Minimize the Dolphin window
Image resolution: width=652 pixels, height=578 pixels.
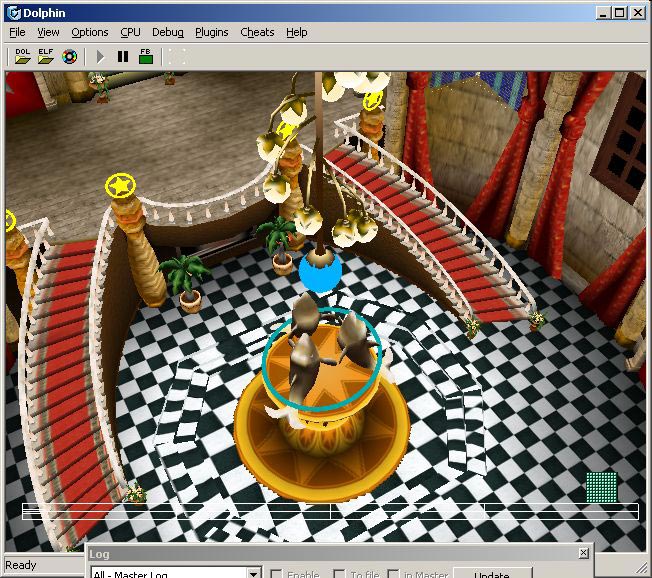[x=602, y=13]
